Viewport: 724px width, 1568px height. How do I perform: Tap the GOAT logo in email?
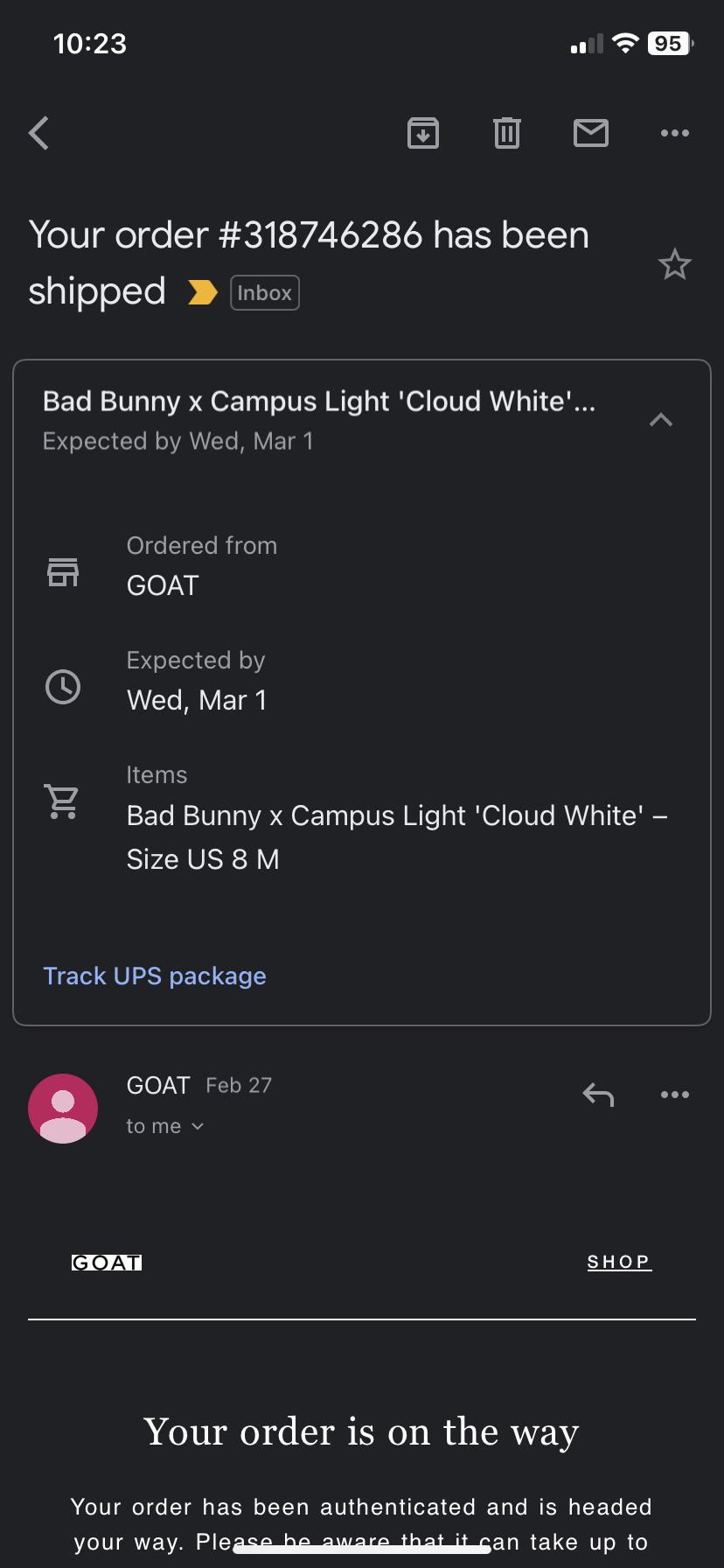107,1263
